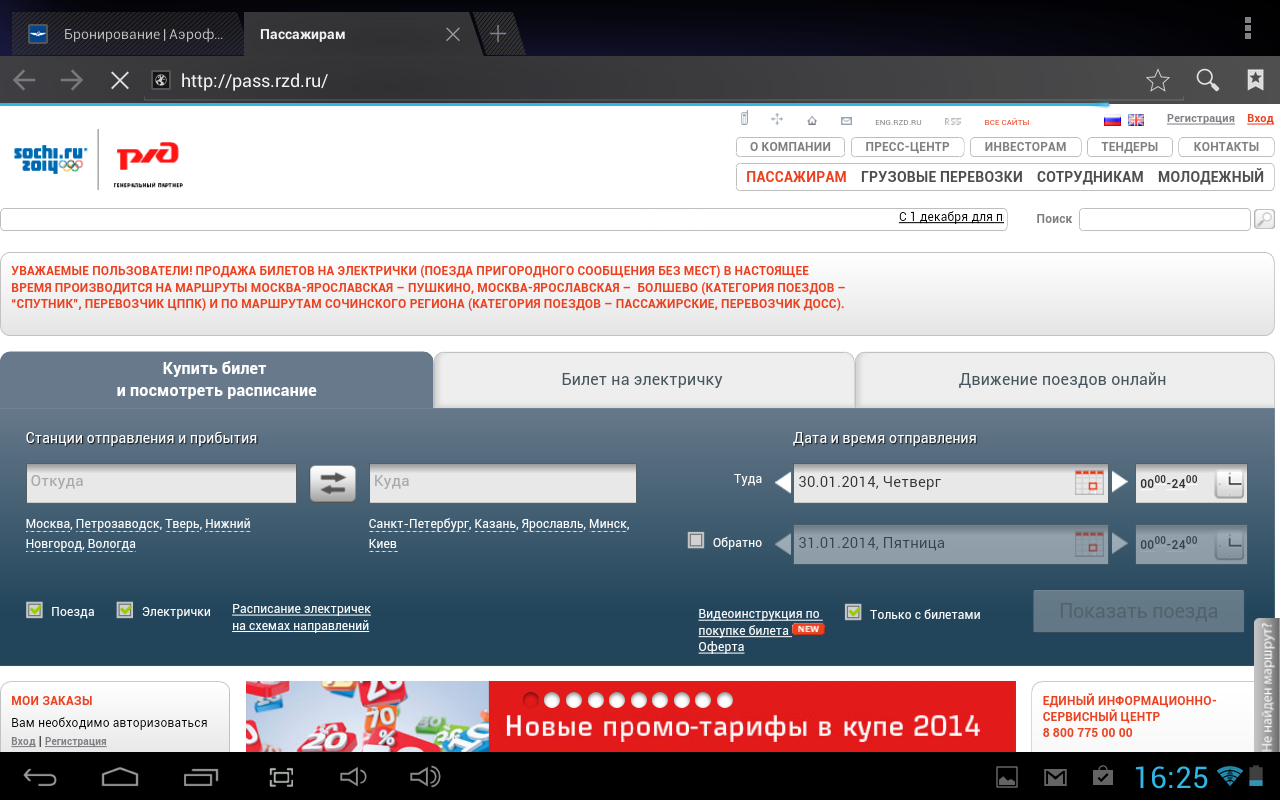Enable the Обратно return trip checkbox
The image size is (1280, 800).
tap(696, 541)
